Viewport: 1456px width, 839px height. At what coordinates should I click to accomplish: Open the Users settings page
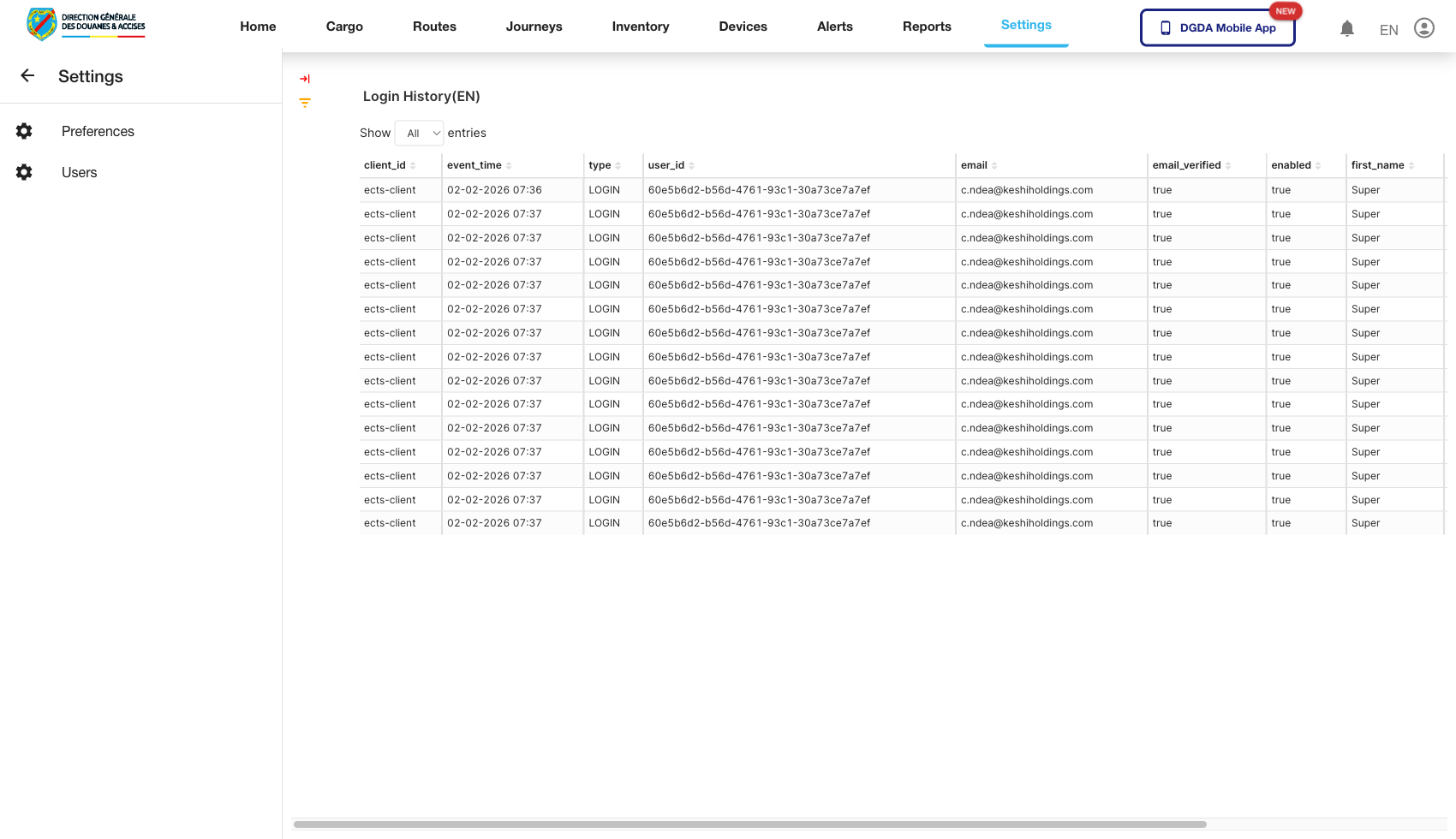[79, 172]
